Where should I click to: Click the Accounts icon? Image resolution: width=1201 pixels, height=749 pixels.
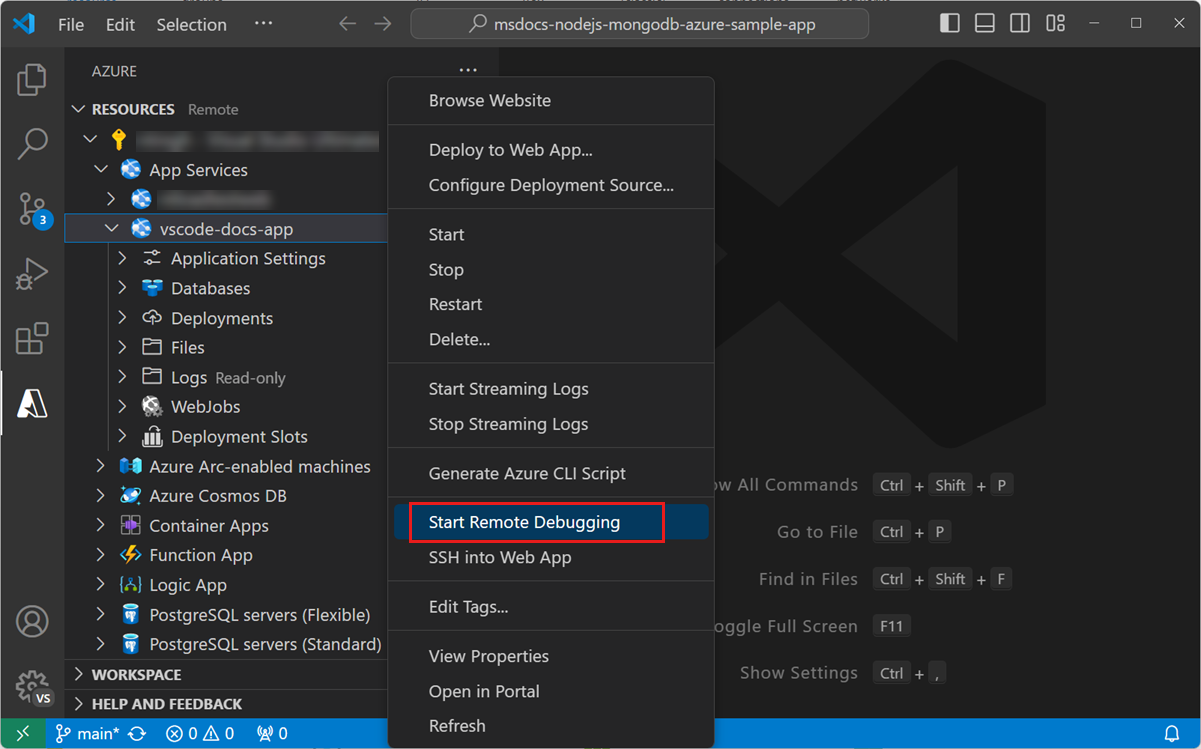pyautogui.click(x=33, y=621)
